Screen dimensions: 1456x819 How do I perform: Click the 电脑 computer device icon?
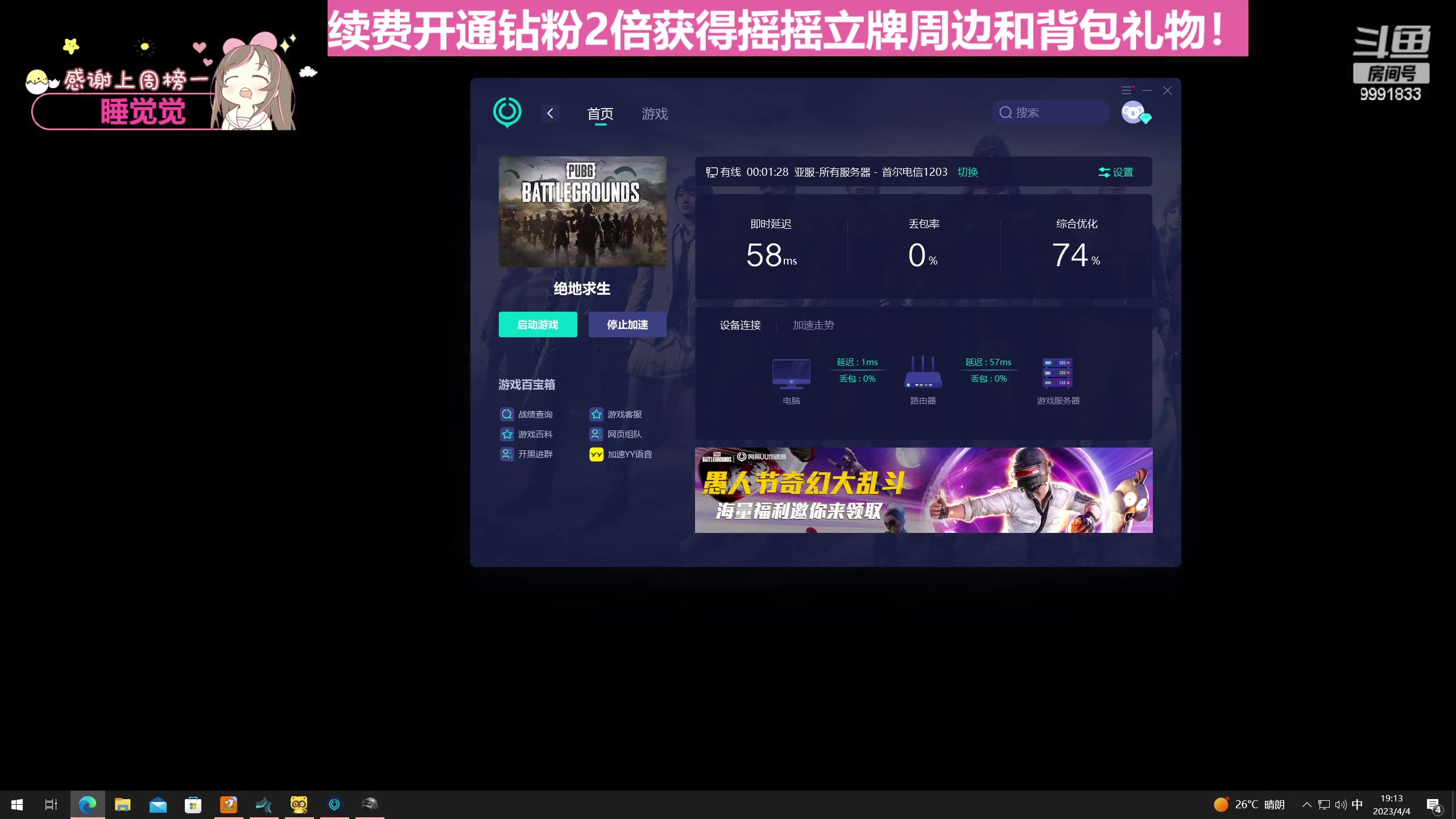pos(791,374)
